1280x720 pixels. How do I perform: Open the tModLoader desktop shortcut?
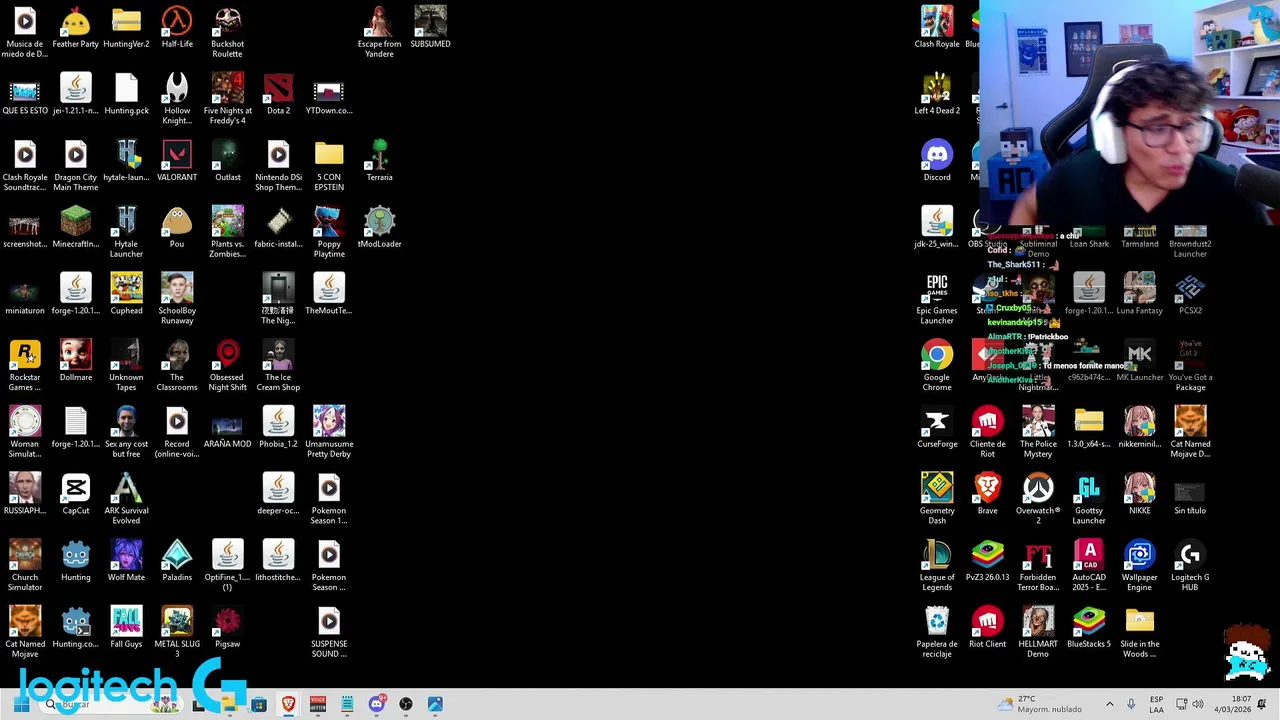(x=379, y=228)
